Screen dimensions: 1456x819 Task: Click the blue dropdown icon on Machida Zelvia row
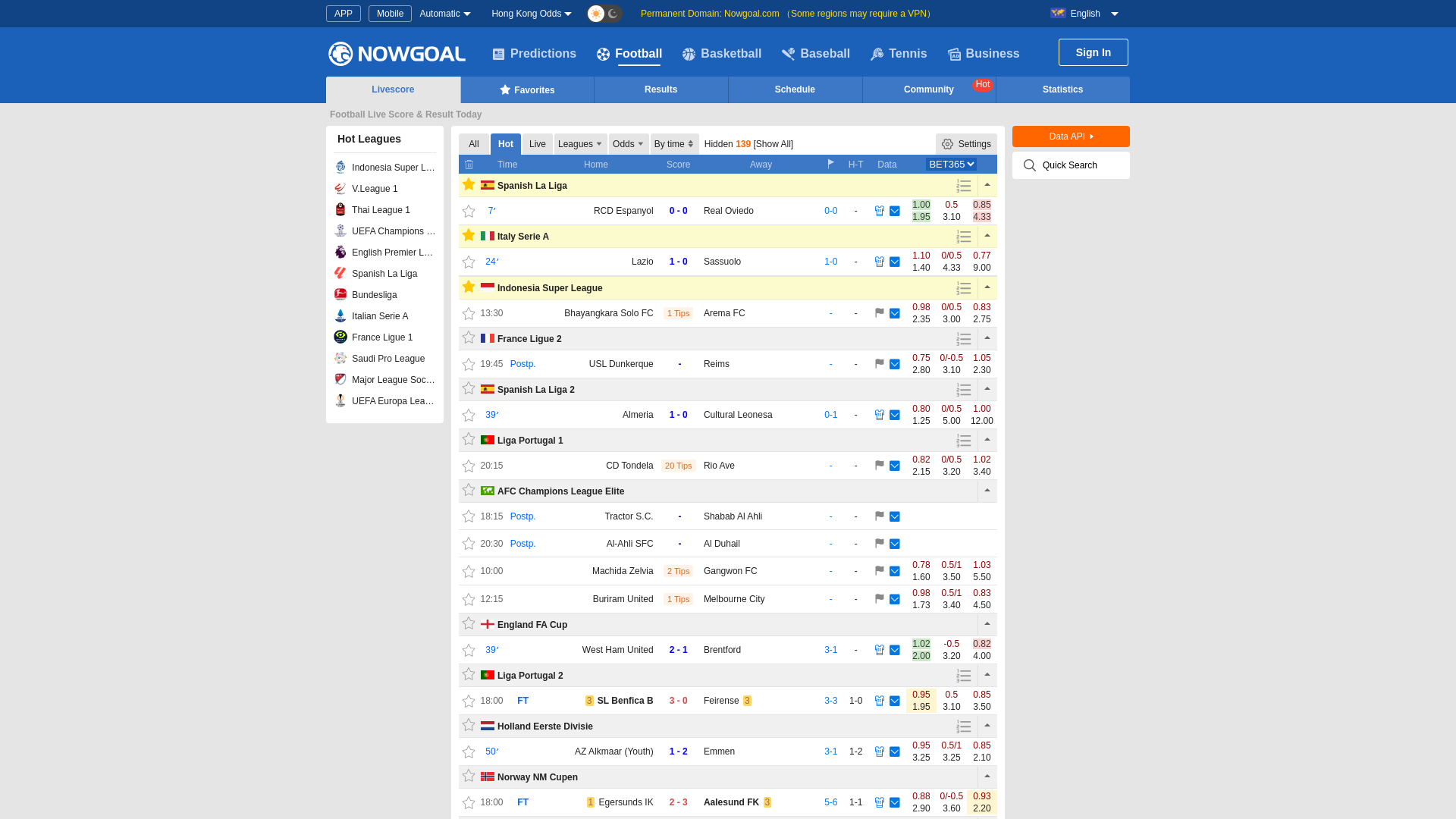coord(895,571)
